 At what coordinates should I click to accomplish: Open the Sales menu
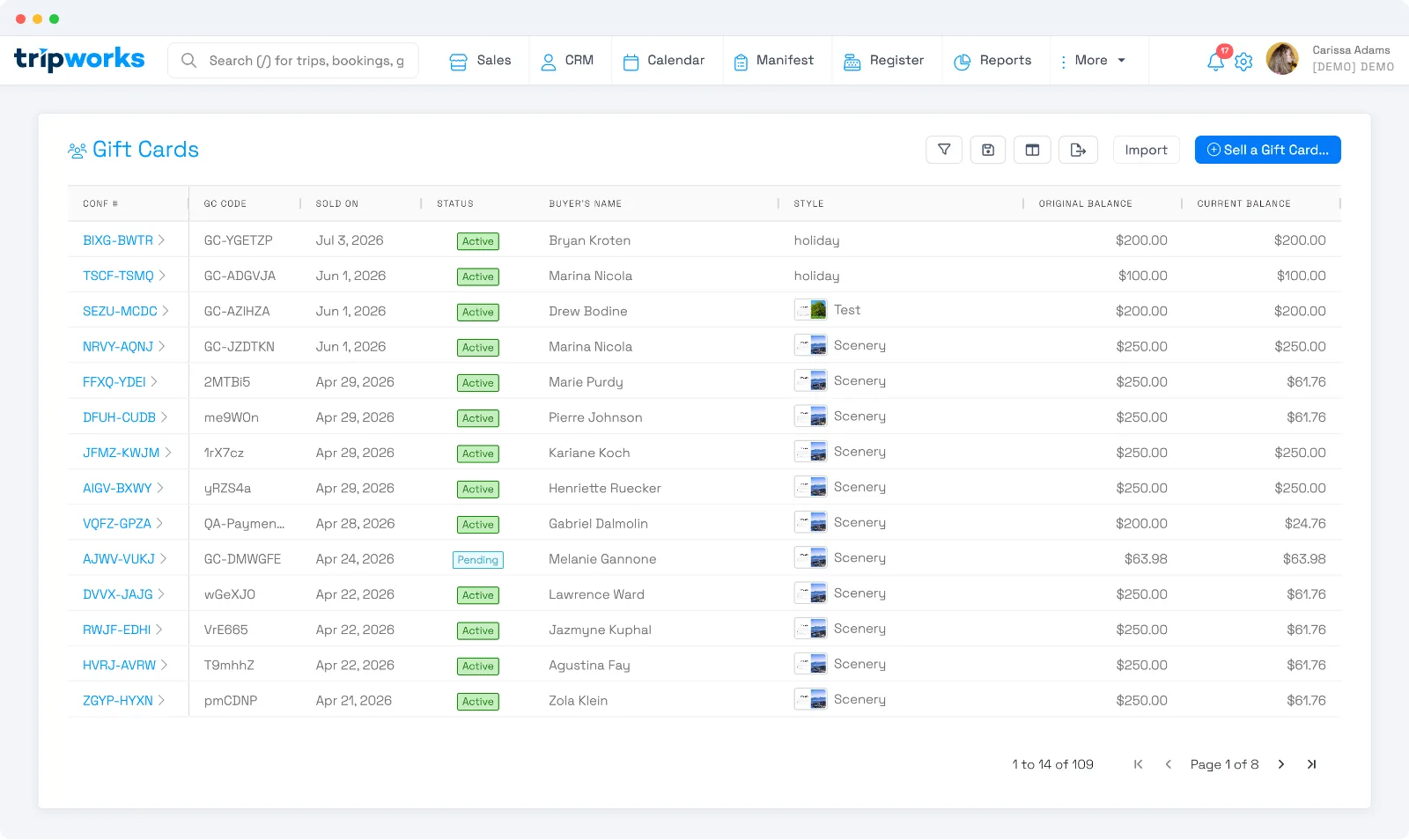coord(480,61)
